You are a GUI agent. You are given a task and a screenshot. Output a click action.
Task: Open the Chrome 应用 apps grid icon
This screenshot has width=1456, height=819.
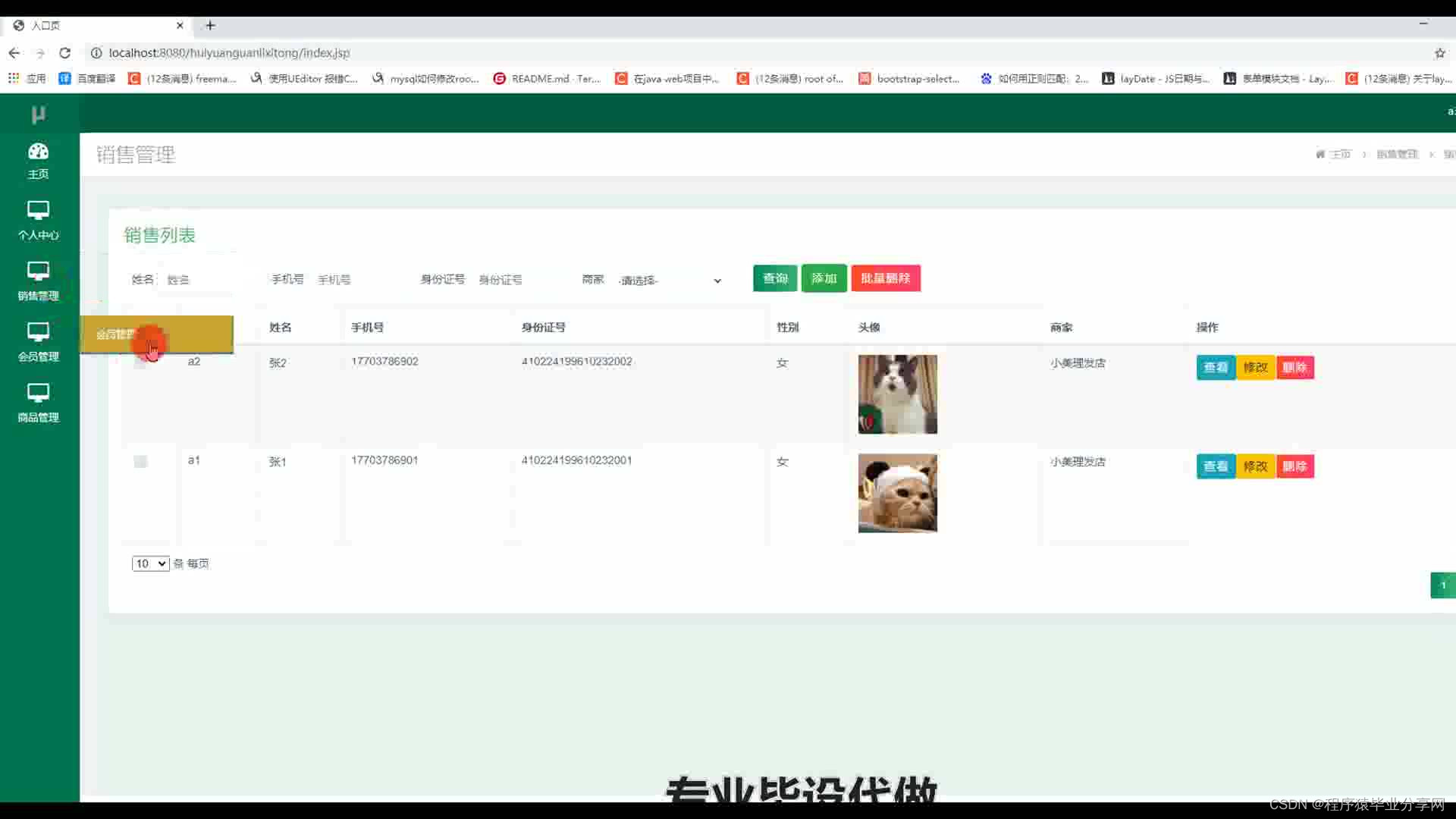(14, 78)
